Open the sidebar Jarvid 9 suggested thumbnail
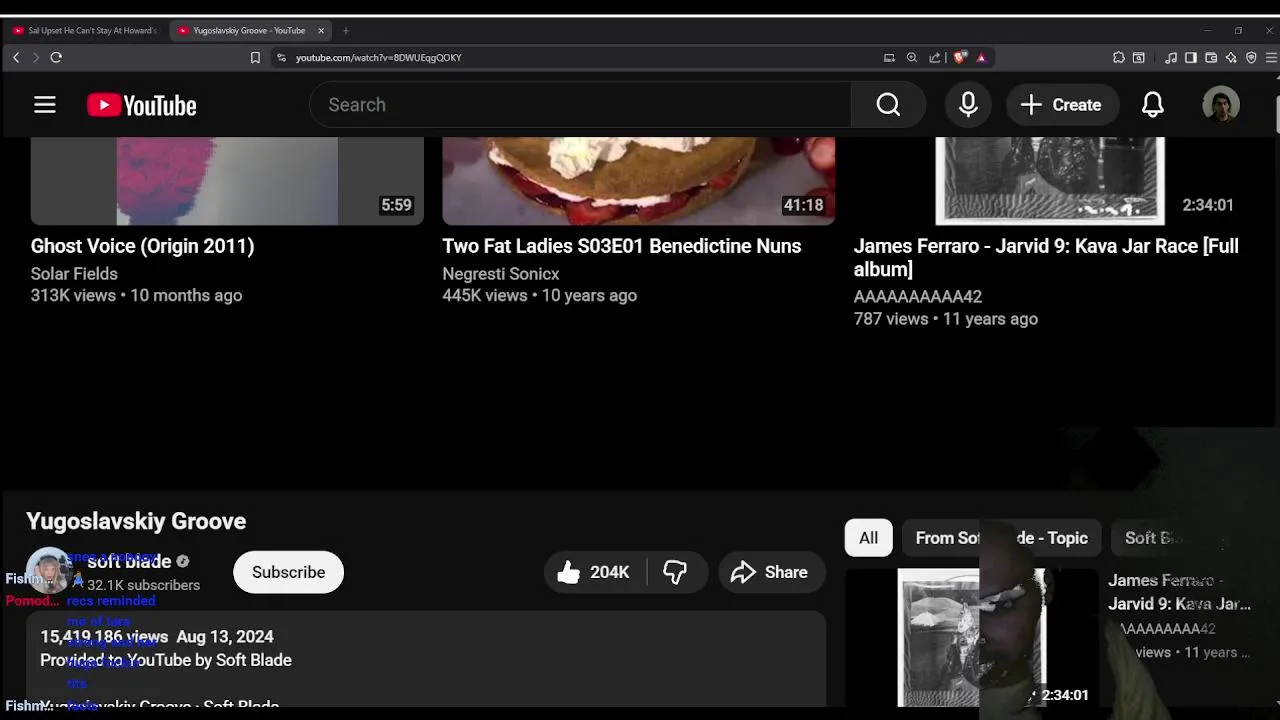1280x720 pixels. click(x=972, y=638)
